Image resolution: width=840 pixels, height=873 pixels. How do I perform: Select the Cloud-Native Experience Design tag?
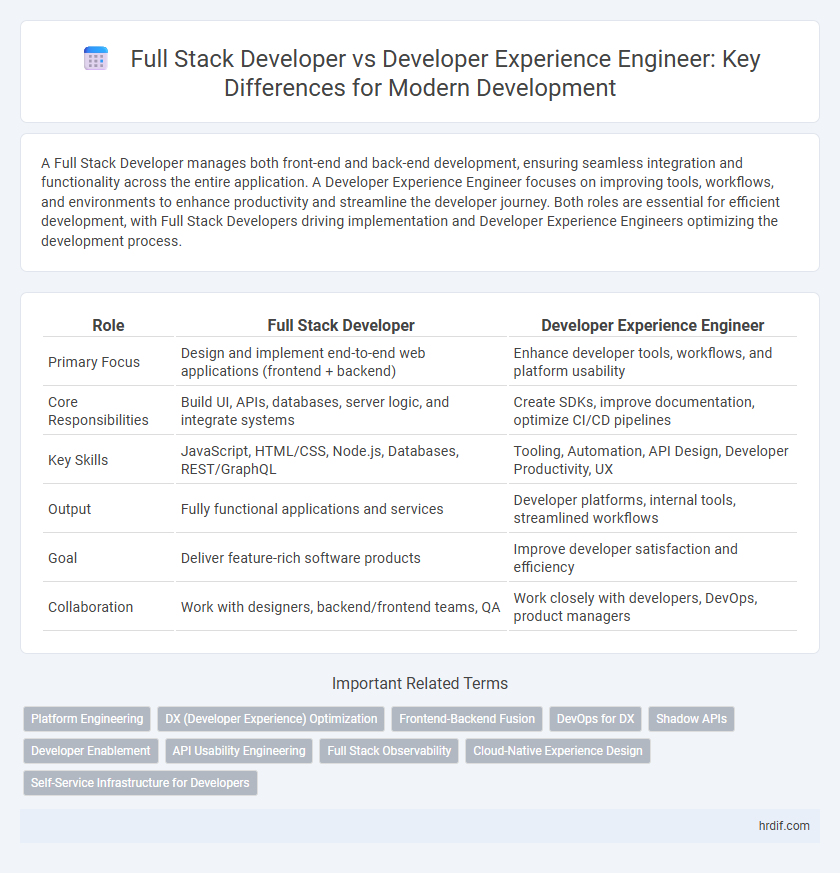tap(558, 751)
